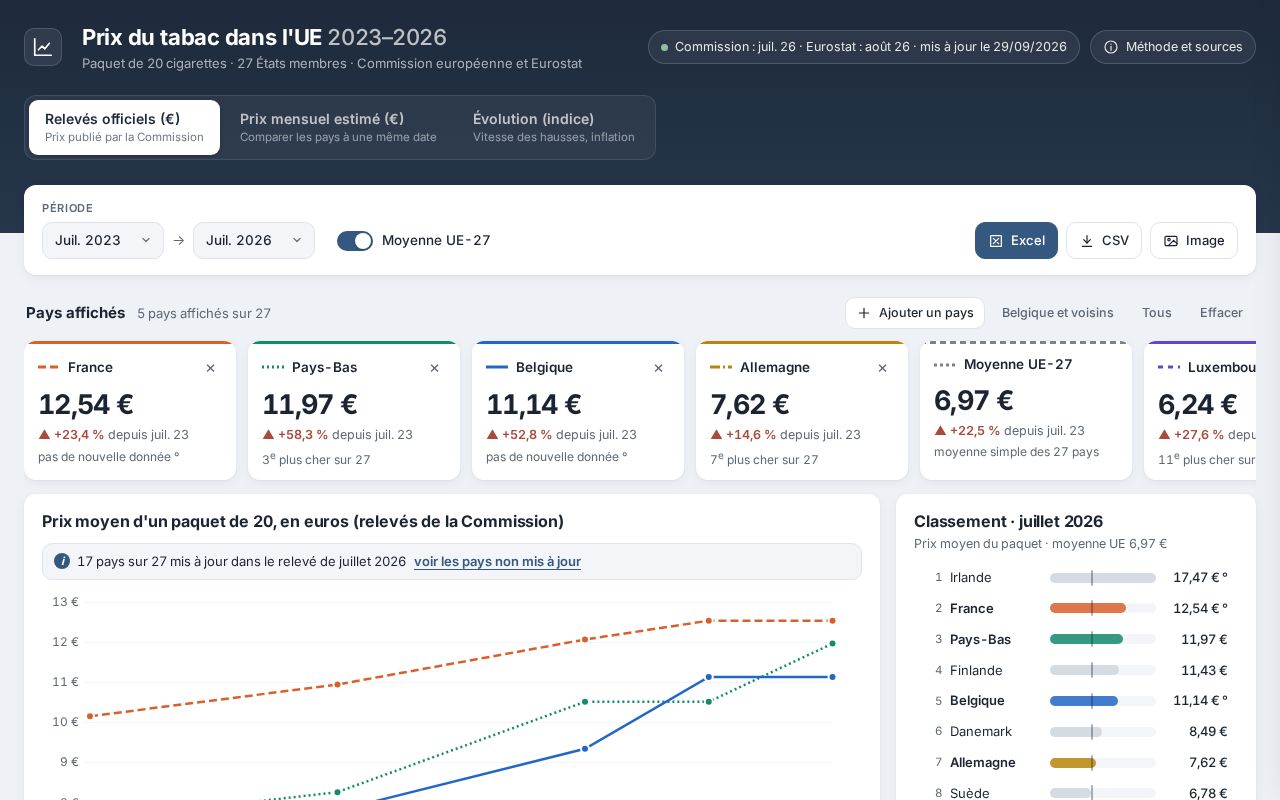The width and height of the screenshot is (1280, 800).
Task: Close the Belgique country card
Action: coord(658,368)
